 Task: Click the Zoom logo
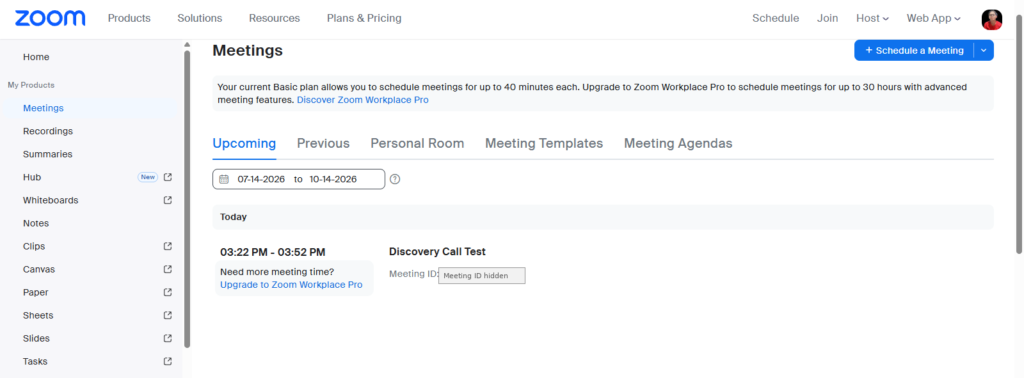coord(50,18)
